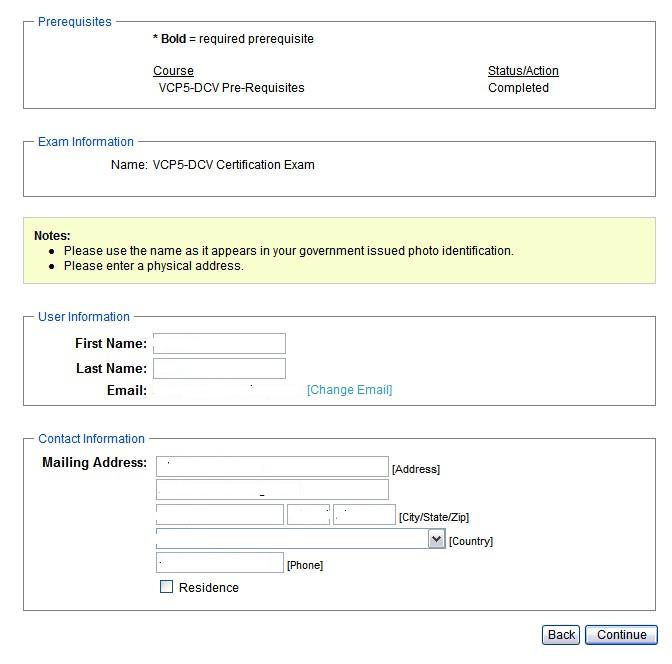Click the Course column header
The width and height of the screenshot is (672, 664).
tap(173, 71)
